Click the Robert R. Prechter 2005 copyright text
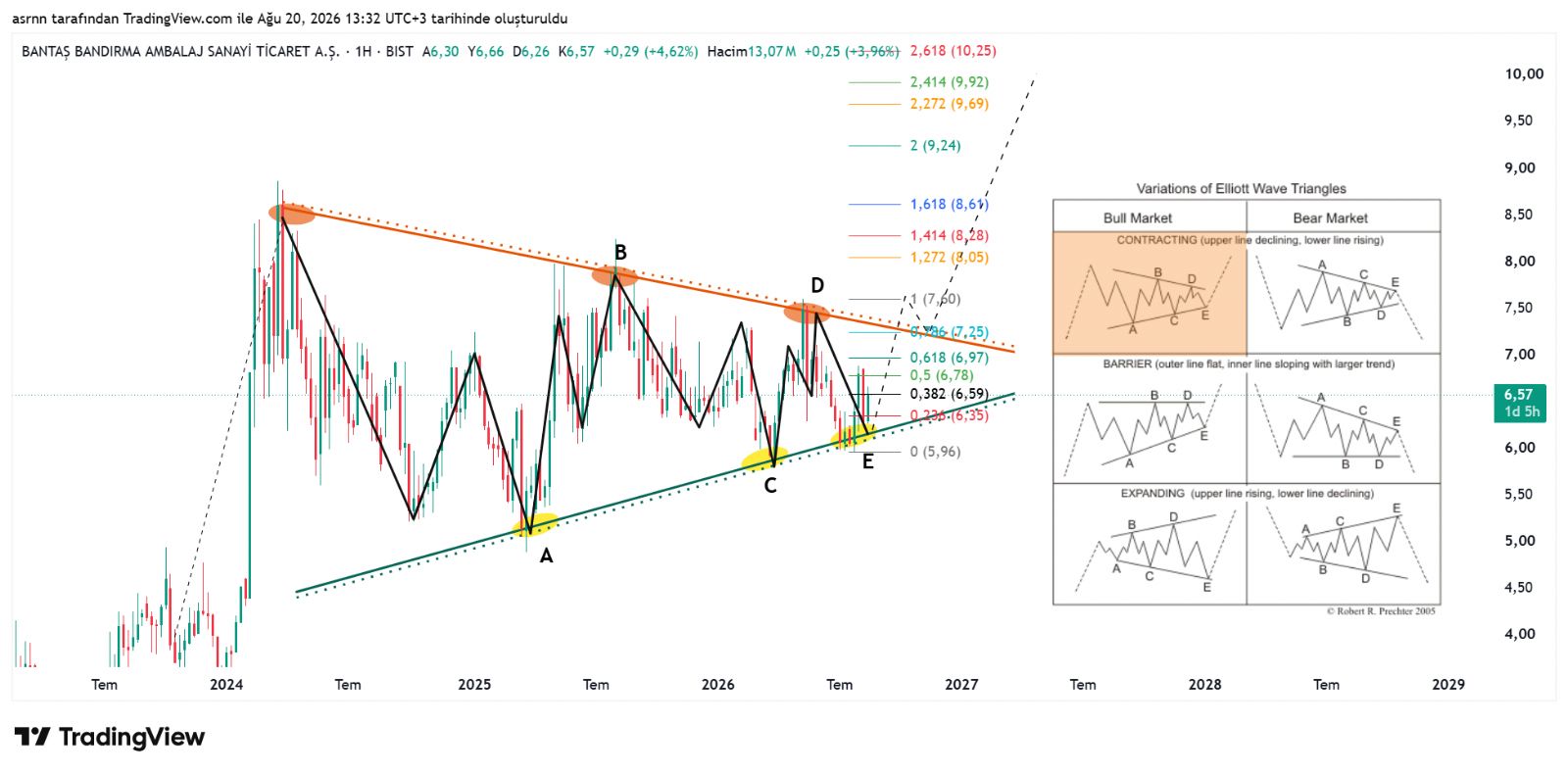The width and height of the screenshot is (1568, 773). [1380, 611]
